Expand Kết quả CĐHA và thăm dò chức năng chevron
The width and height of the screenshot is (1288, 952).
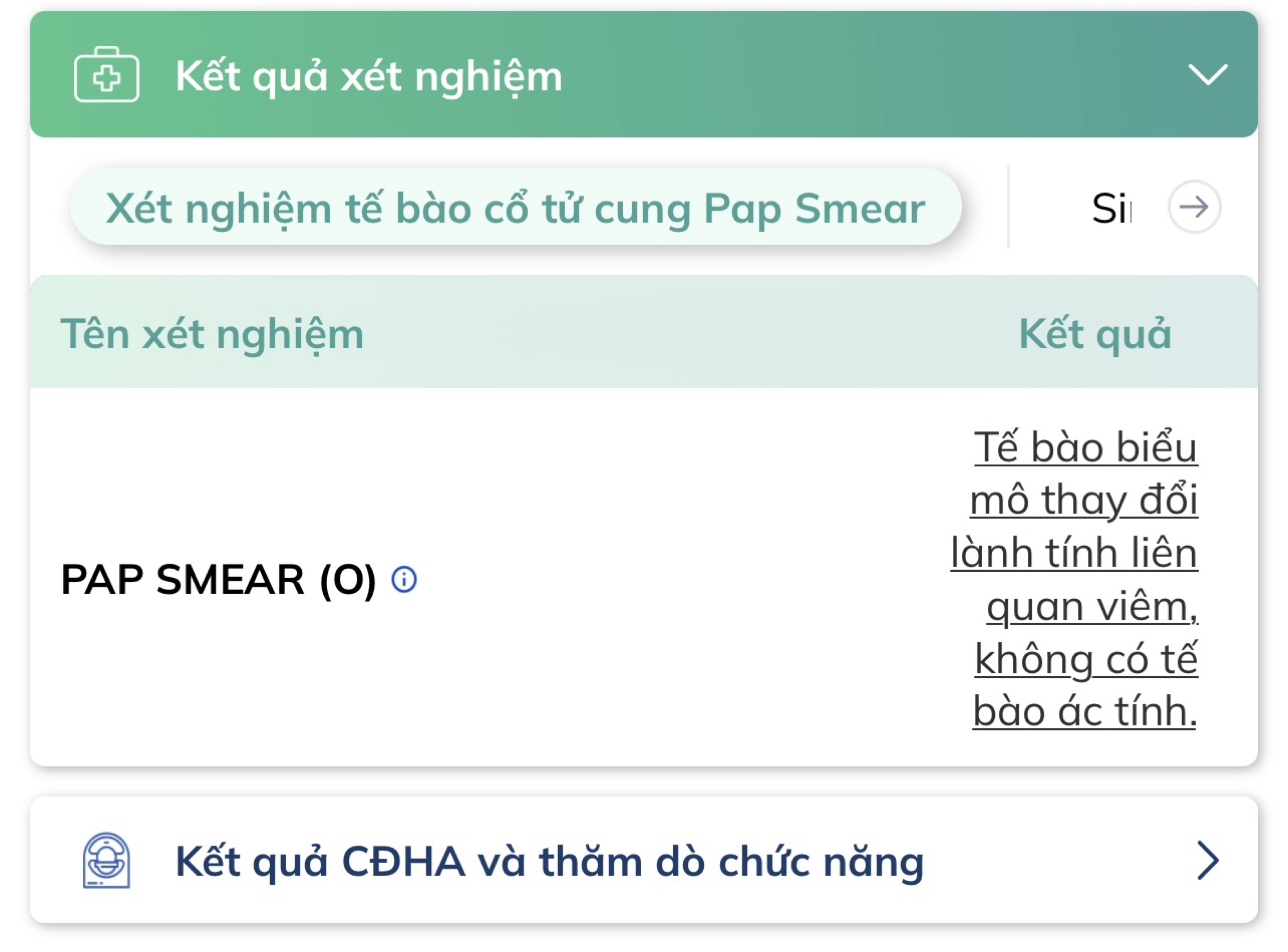[x=1207, y=860]
